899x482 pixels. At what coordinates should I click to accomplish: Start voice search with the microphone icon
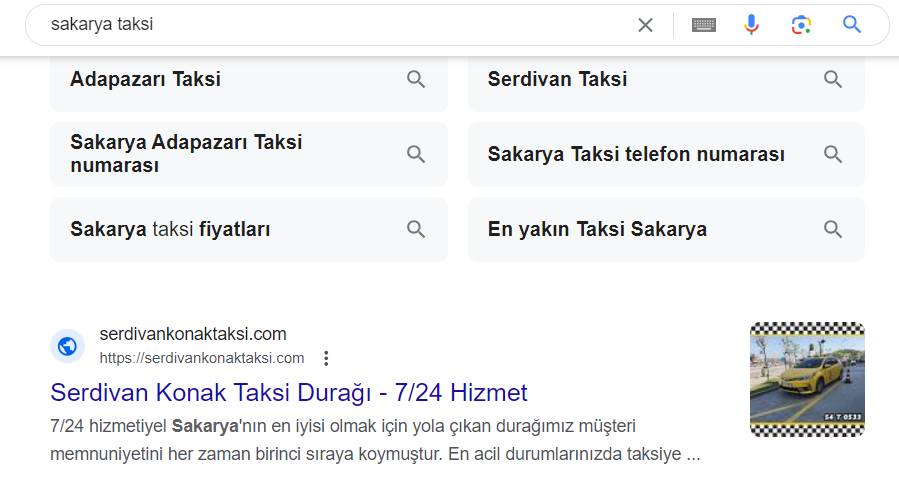[751, 25]
